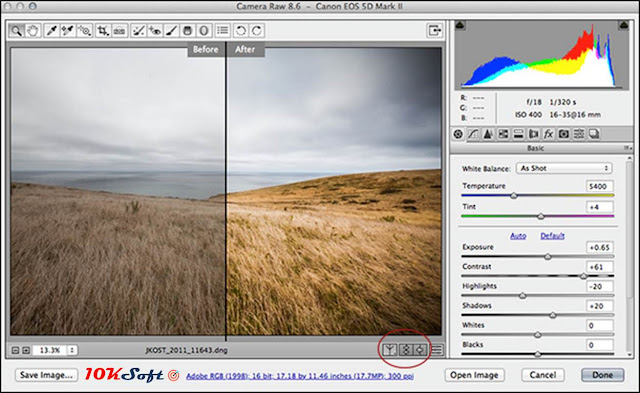
Task: Switch to the Tone Curve tab
Action: pos(473,134)
